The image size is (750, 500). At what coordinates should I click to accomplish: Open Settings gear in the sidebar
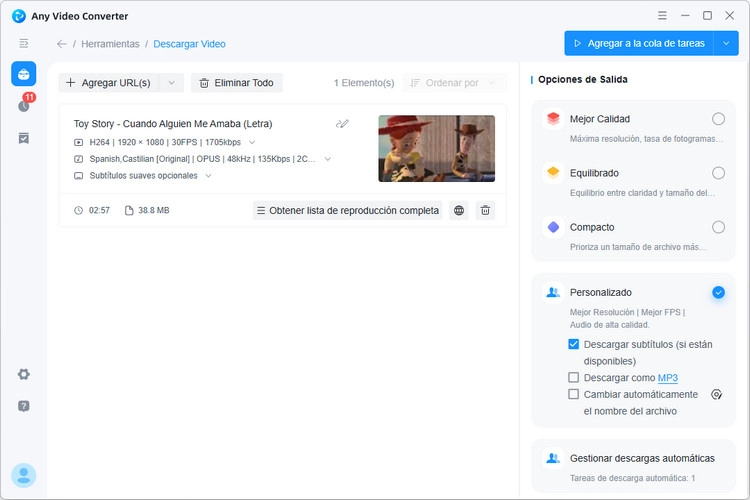pos(23,374)
